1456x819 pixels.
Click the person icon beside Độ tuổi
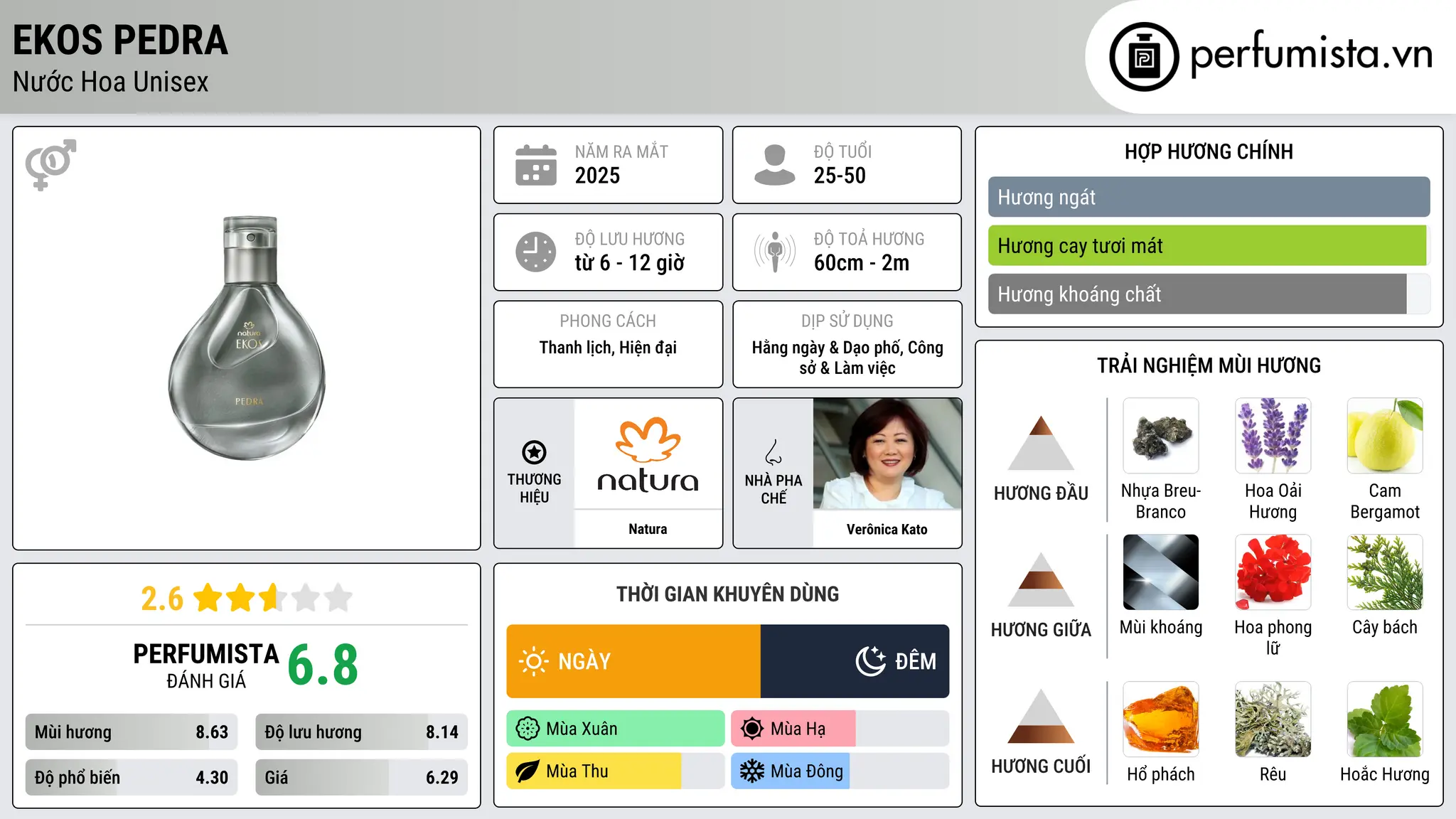(775, 165)
